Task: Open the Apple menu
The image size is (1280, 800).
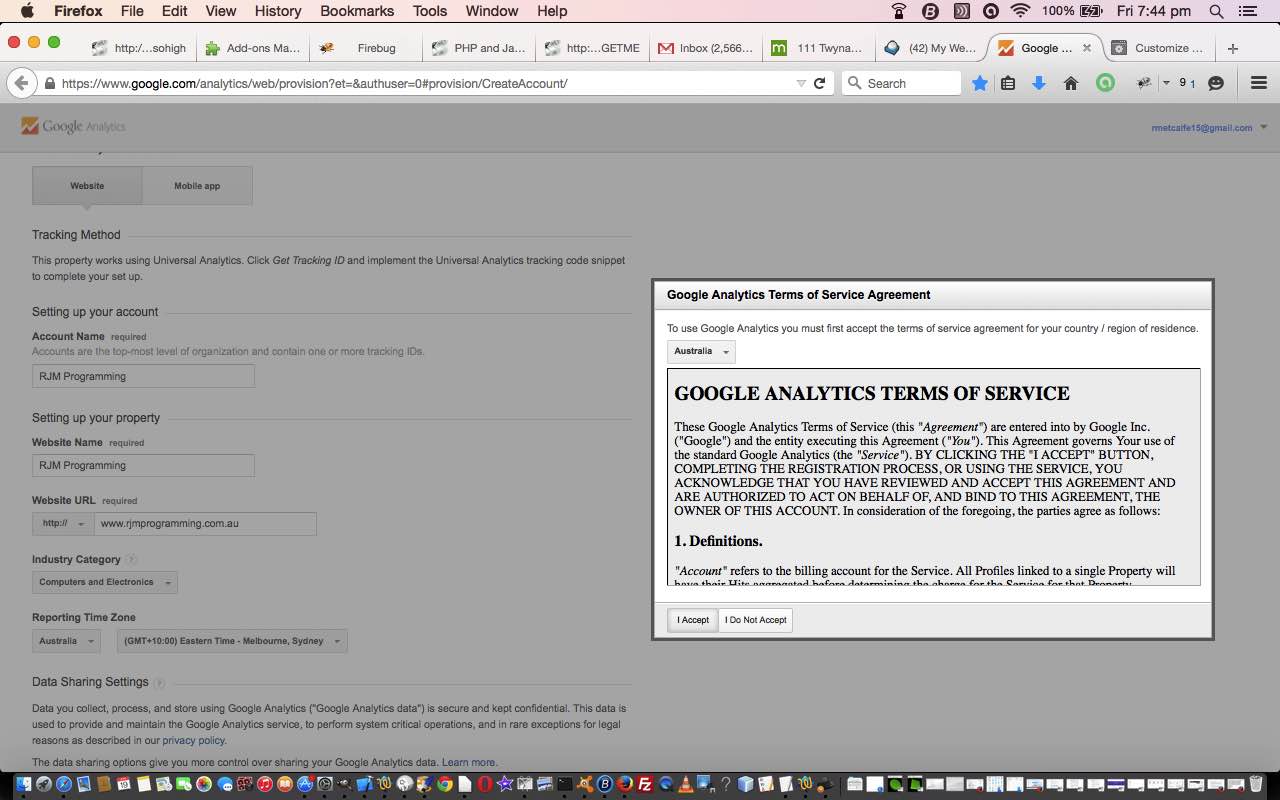Action: coord(27,11)
